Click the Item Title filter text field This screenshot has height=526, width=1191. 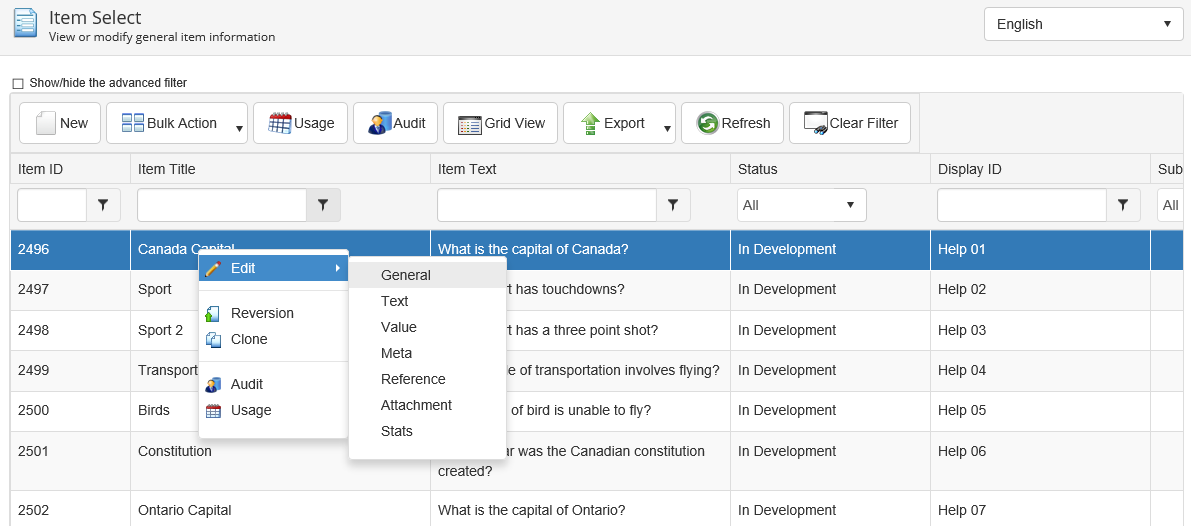point(221,205)
